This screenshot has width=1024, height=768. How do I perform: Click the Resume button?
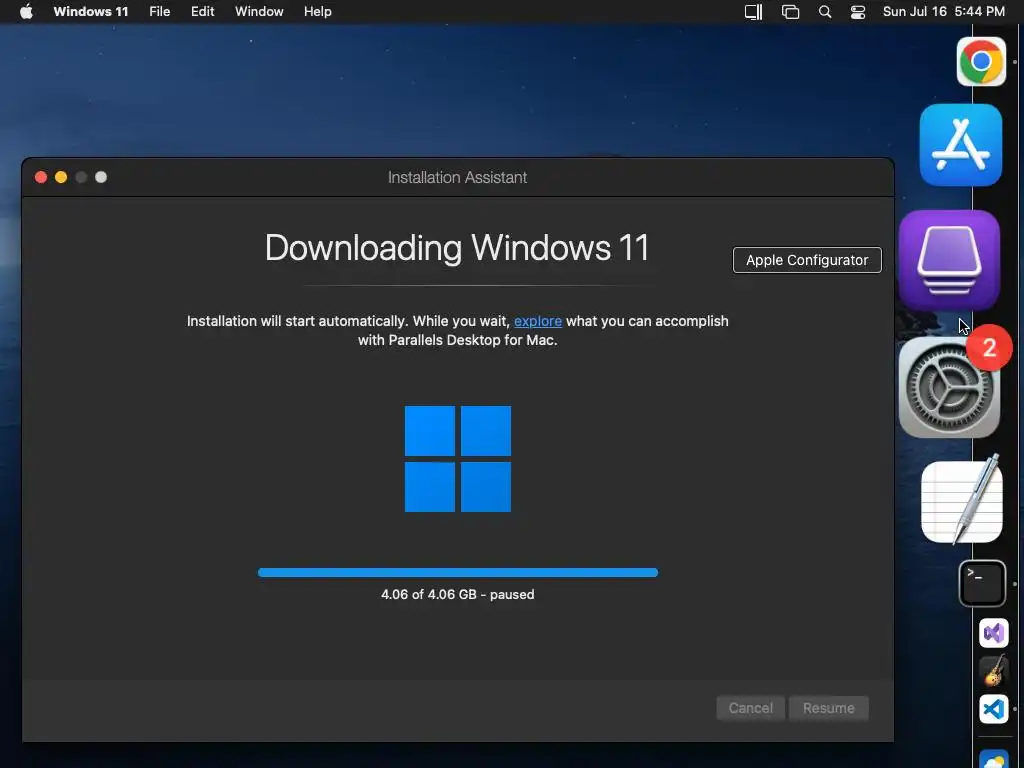829,708
